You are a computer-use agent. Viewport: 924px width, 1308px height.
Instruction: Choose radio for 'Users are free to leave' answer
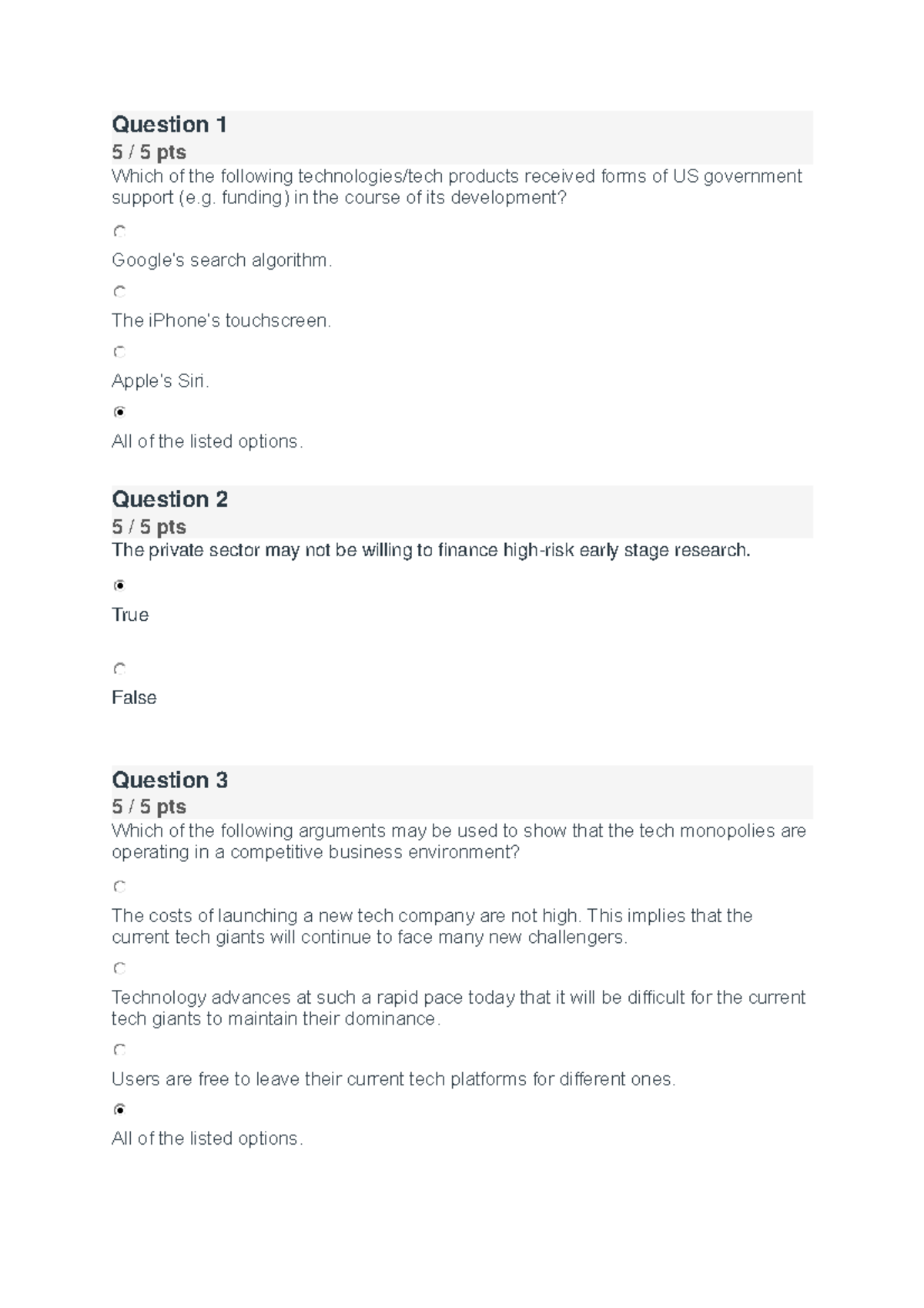click(x=119, y=1050)
